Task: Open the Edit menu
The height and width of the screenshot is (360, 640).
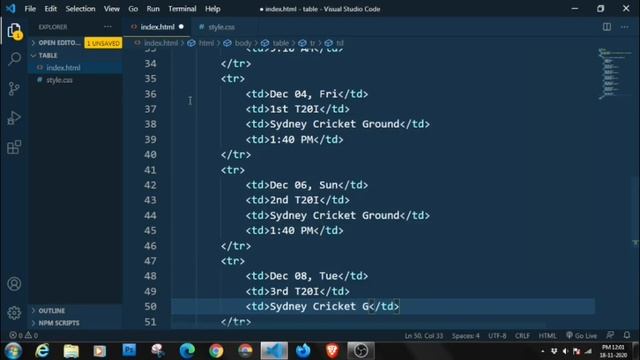Action: (x=51, y=9)
